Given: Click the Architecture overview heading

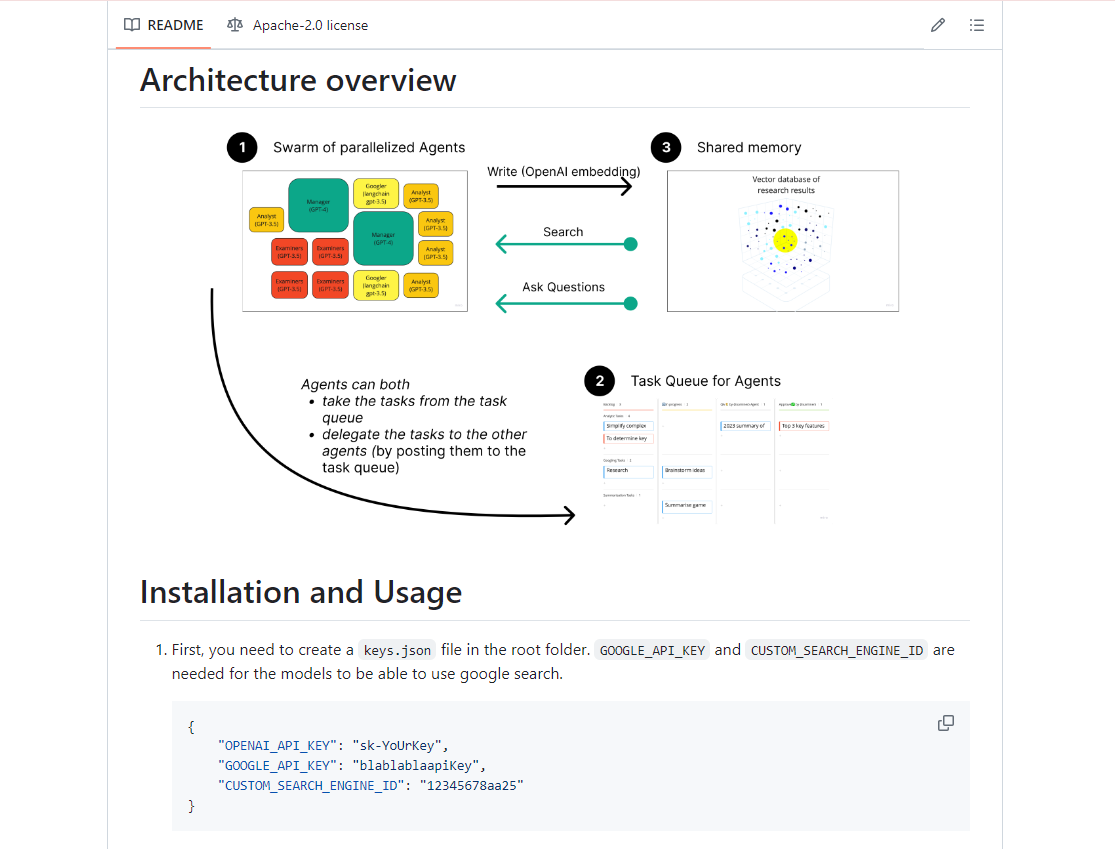Looking at the screenshot, I should (x=298, y=80).
